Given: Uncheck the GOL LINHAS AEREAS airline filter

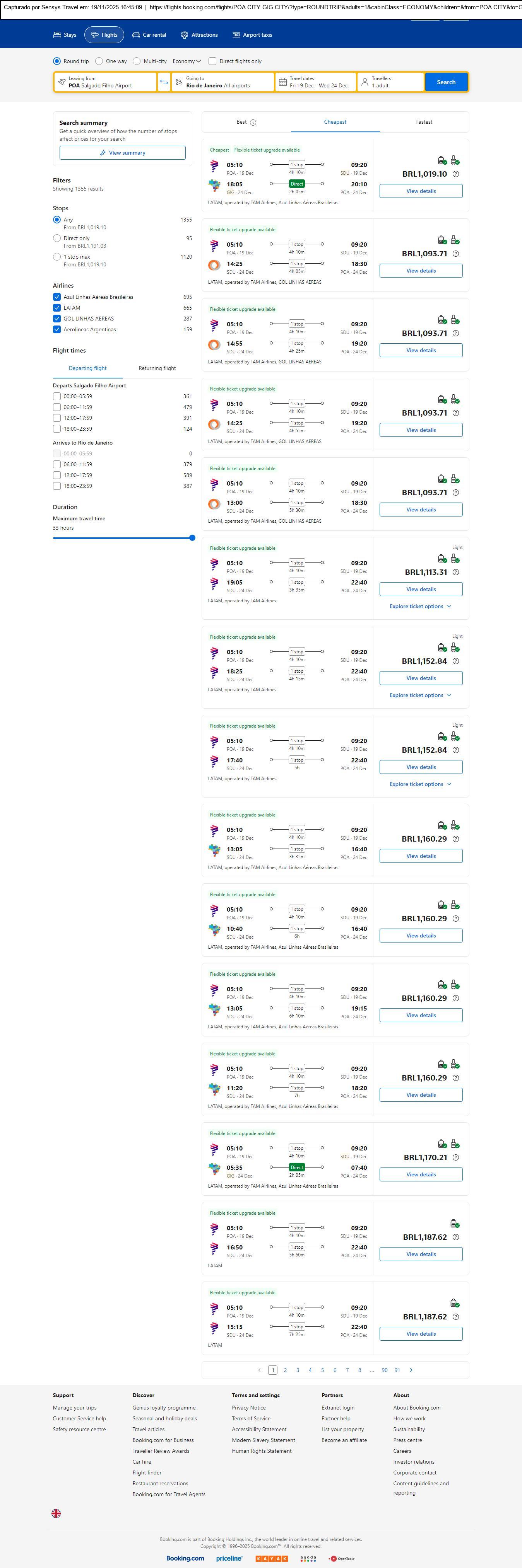Looking at the screenshot, I should click(56, 319).
